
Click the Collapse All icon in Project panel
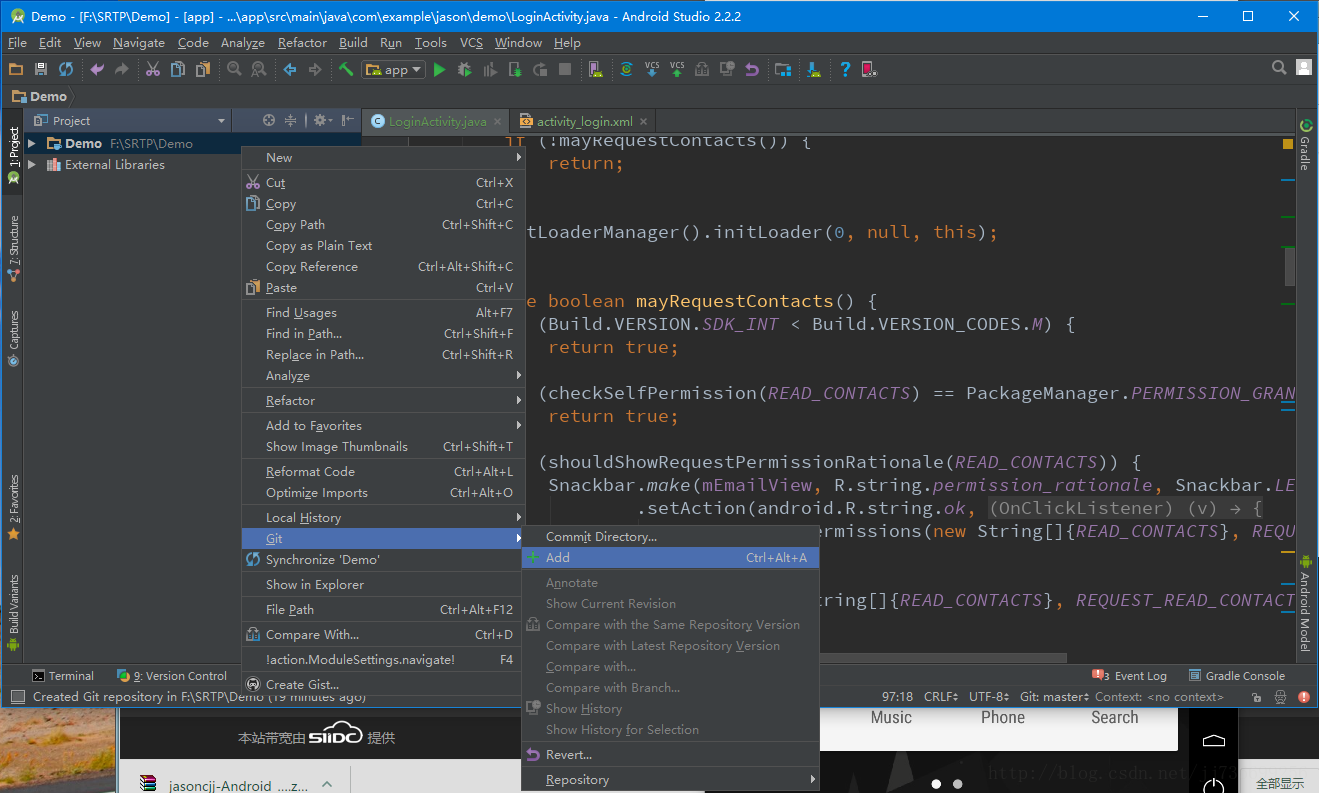(x=291, y=120)
